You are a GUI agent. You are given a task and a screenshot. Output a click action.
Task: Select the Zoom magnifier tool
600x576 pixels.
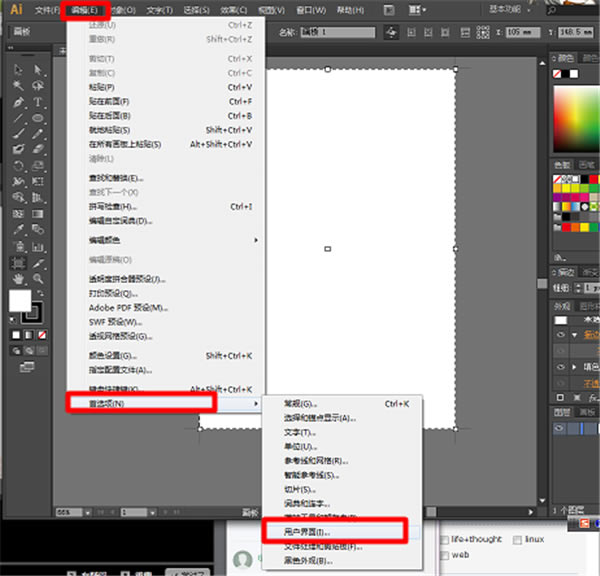[38, 278]
